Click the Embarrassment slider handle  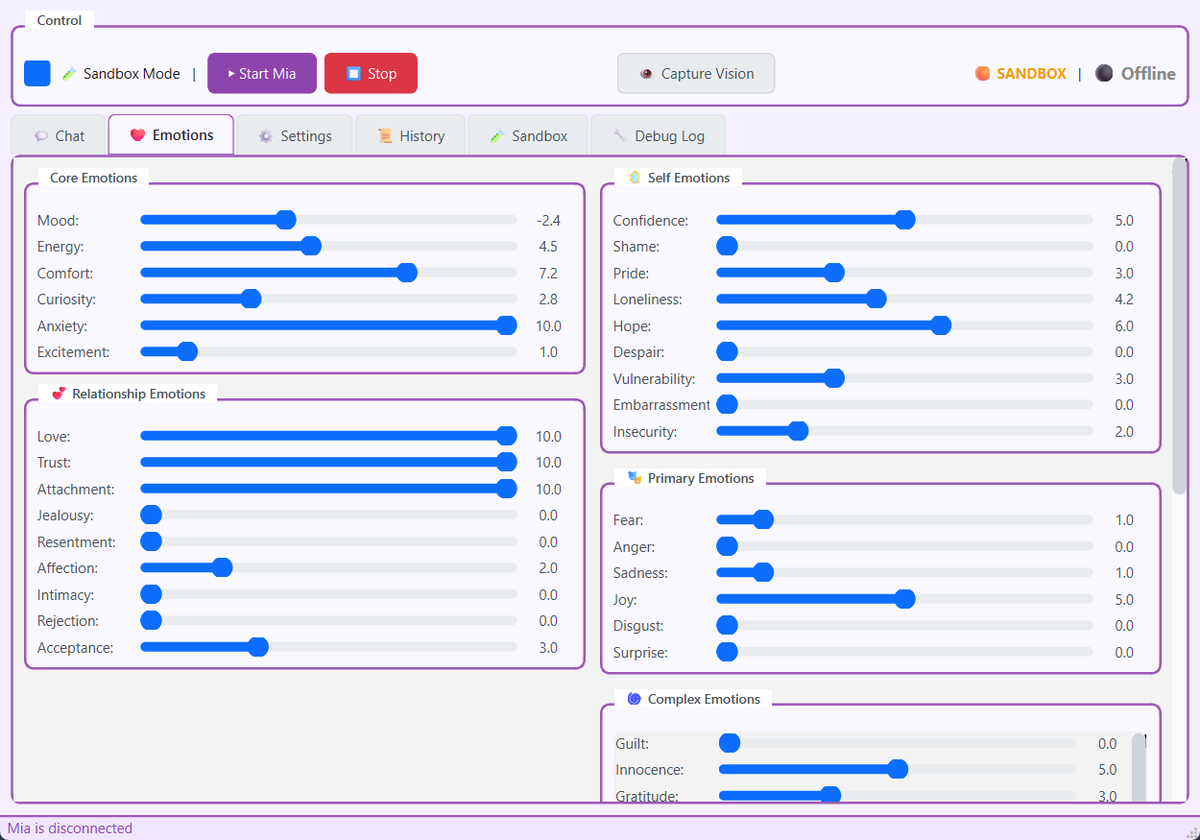pos(727,405)
